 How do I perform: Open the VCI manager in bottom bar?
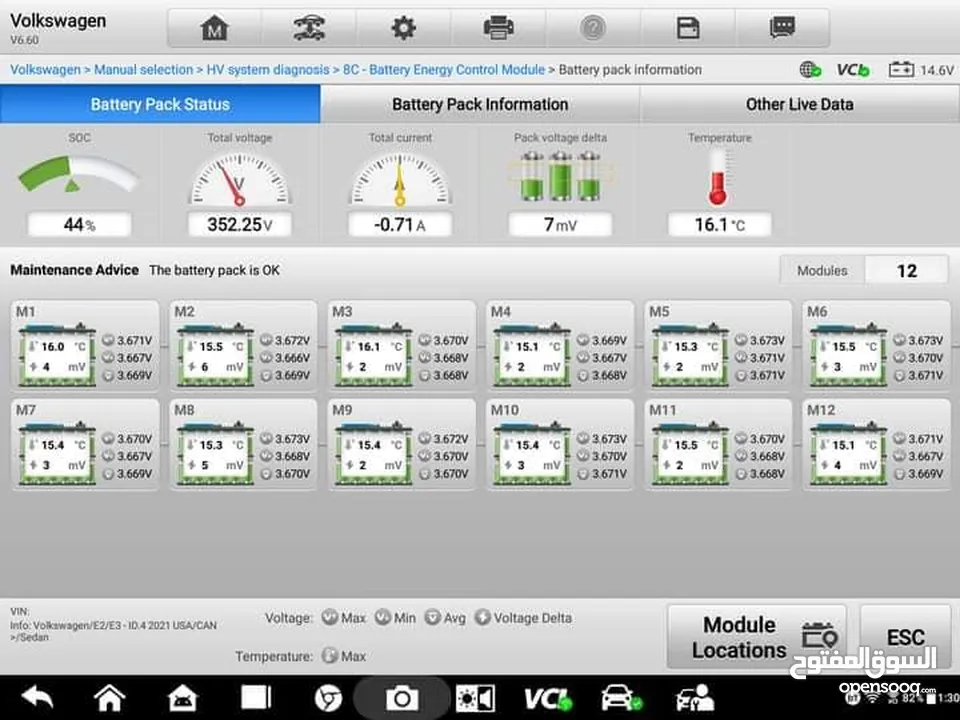[x=548, y=698]
